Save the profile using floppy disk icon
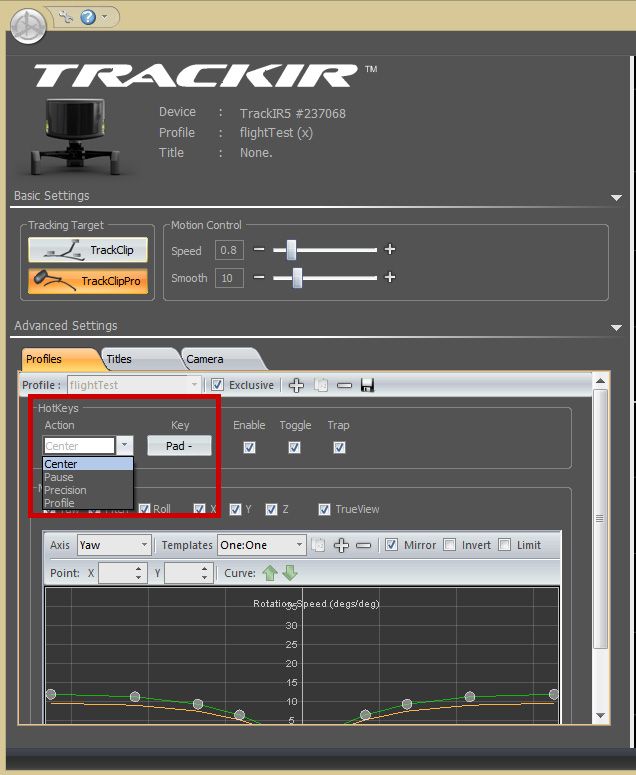This screenshot has height=775, width=636. point(367,385)
